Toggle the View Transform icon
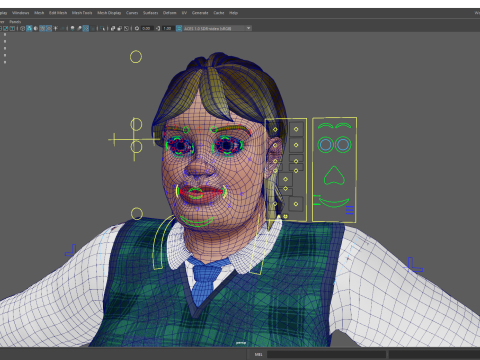 (179, 29)
